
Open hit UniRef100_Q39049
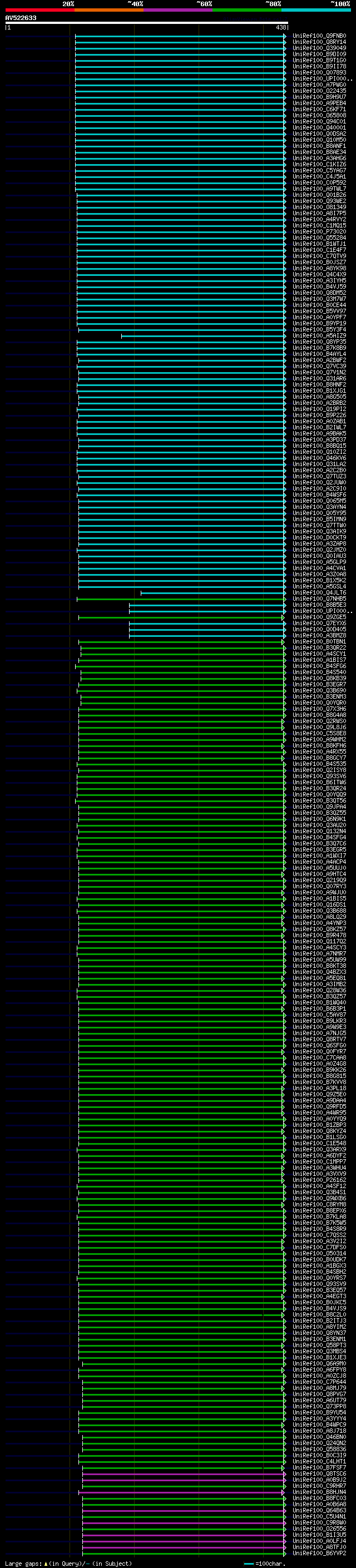coord(319,48)
